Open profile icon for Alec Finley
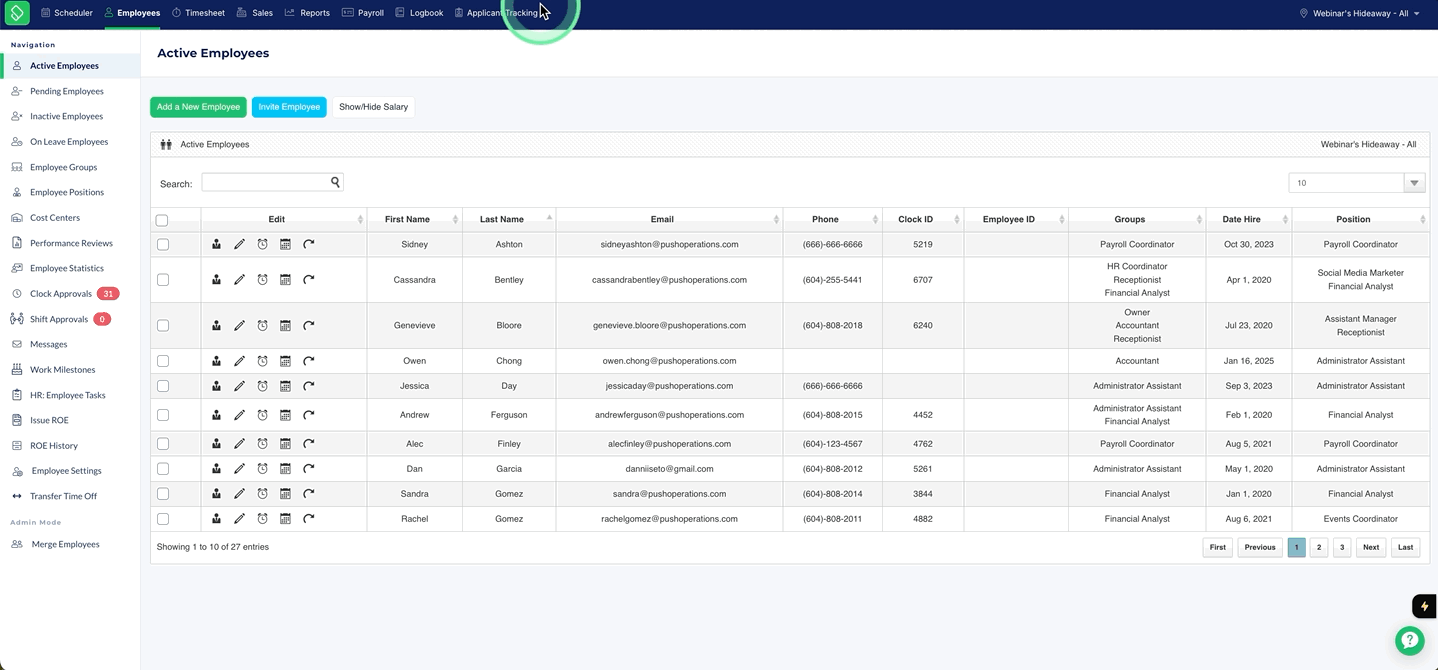This screenshot has height=670, width=1438. (x=216, y=444)
